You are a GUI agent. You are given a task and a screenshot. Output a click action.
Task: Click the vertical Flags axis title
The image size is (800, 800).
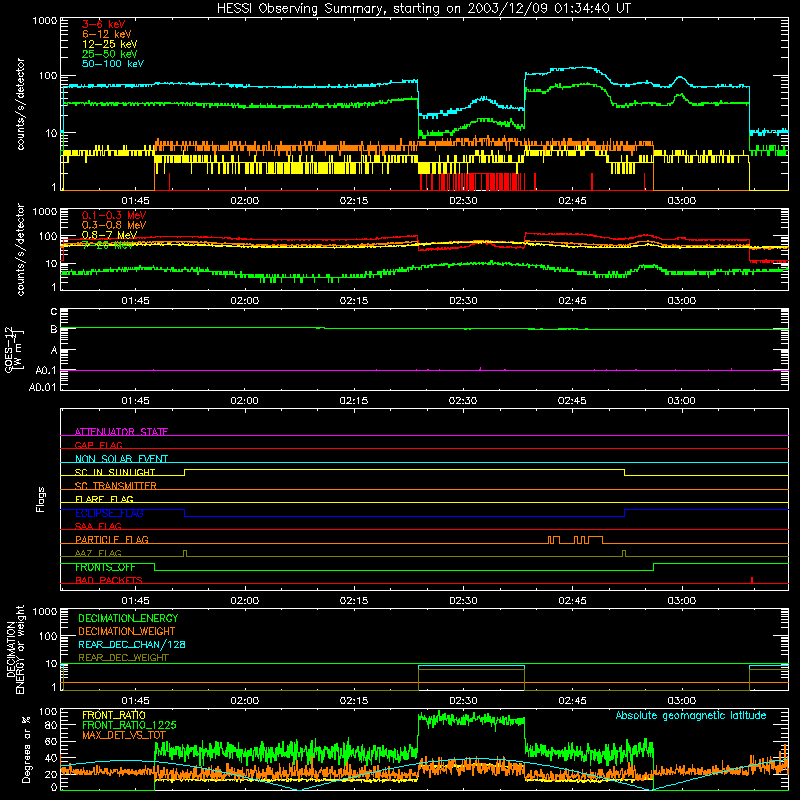point(41,499)
